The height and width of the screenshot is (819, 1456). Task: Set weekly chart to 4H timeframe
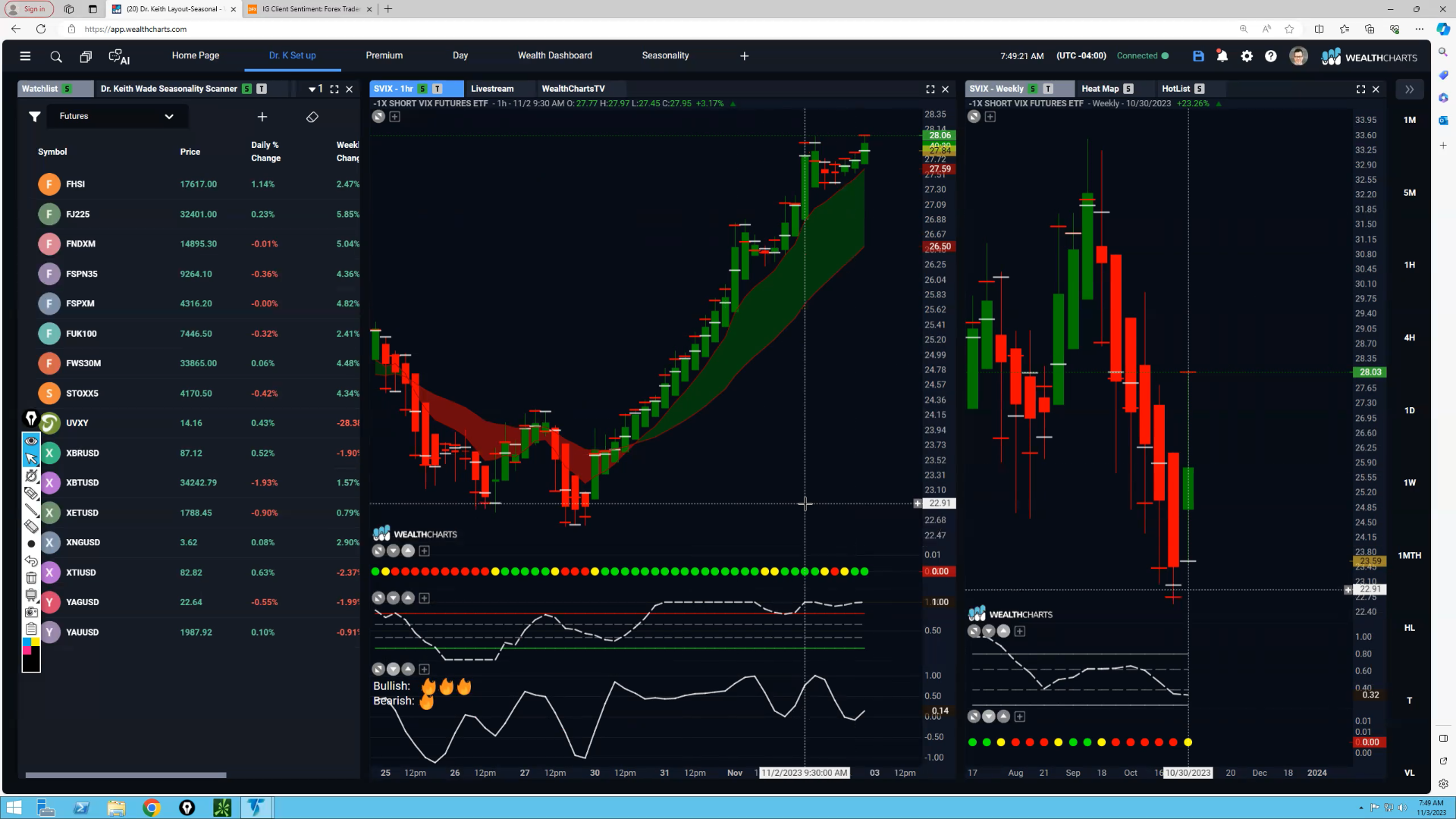coord(1410,337)
